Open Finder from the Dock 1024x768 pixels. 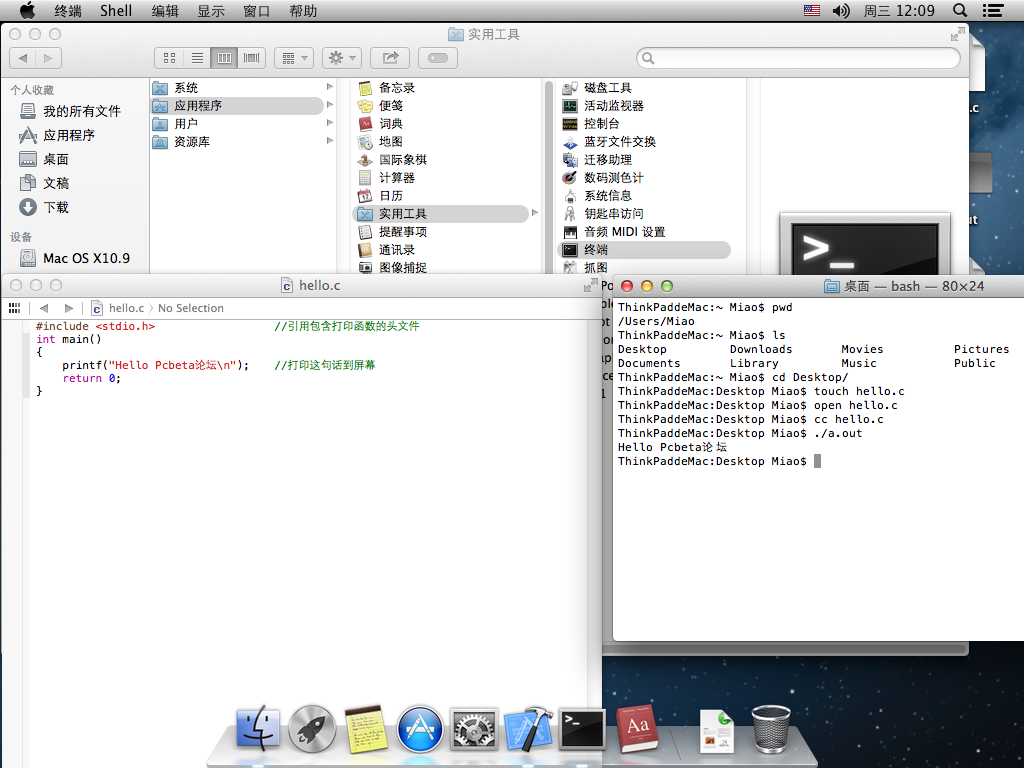(x=258, y=728)
